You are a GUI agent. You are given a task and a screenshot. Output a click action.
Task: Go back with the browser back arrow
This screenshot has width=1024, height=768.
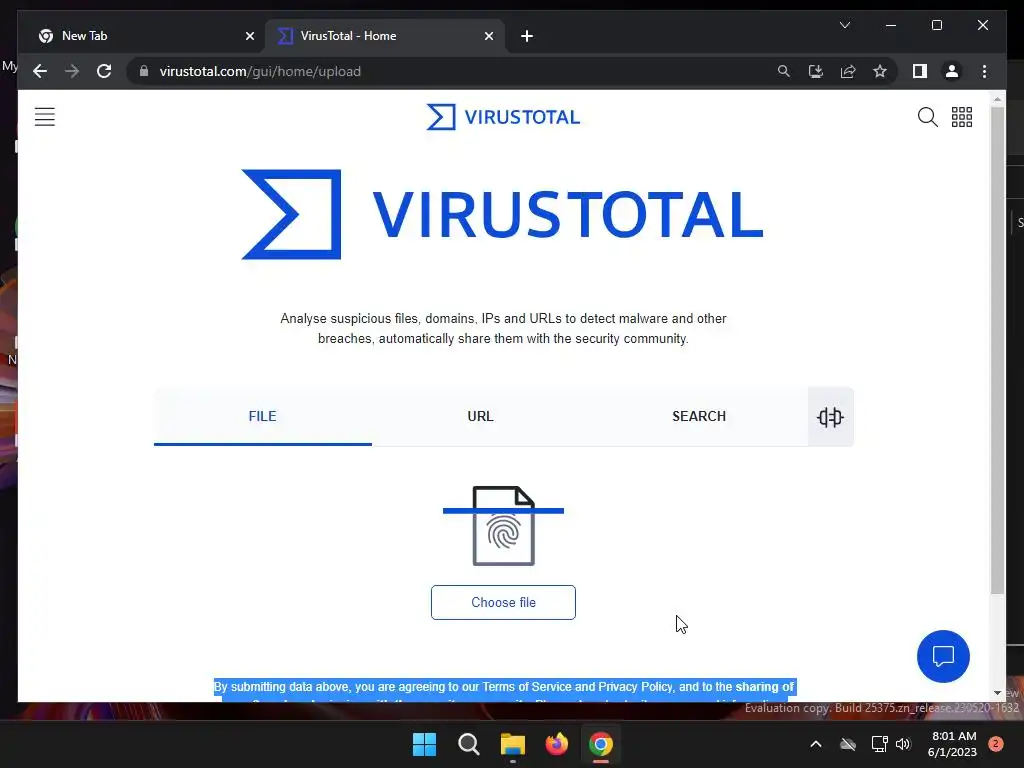(x=40, y=71)
